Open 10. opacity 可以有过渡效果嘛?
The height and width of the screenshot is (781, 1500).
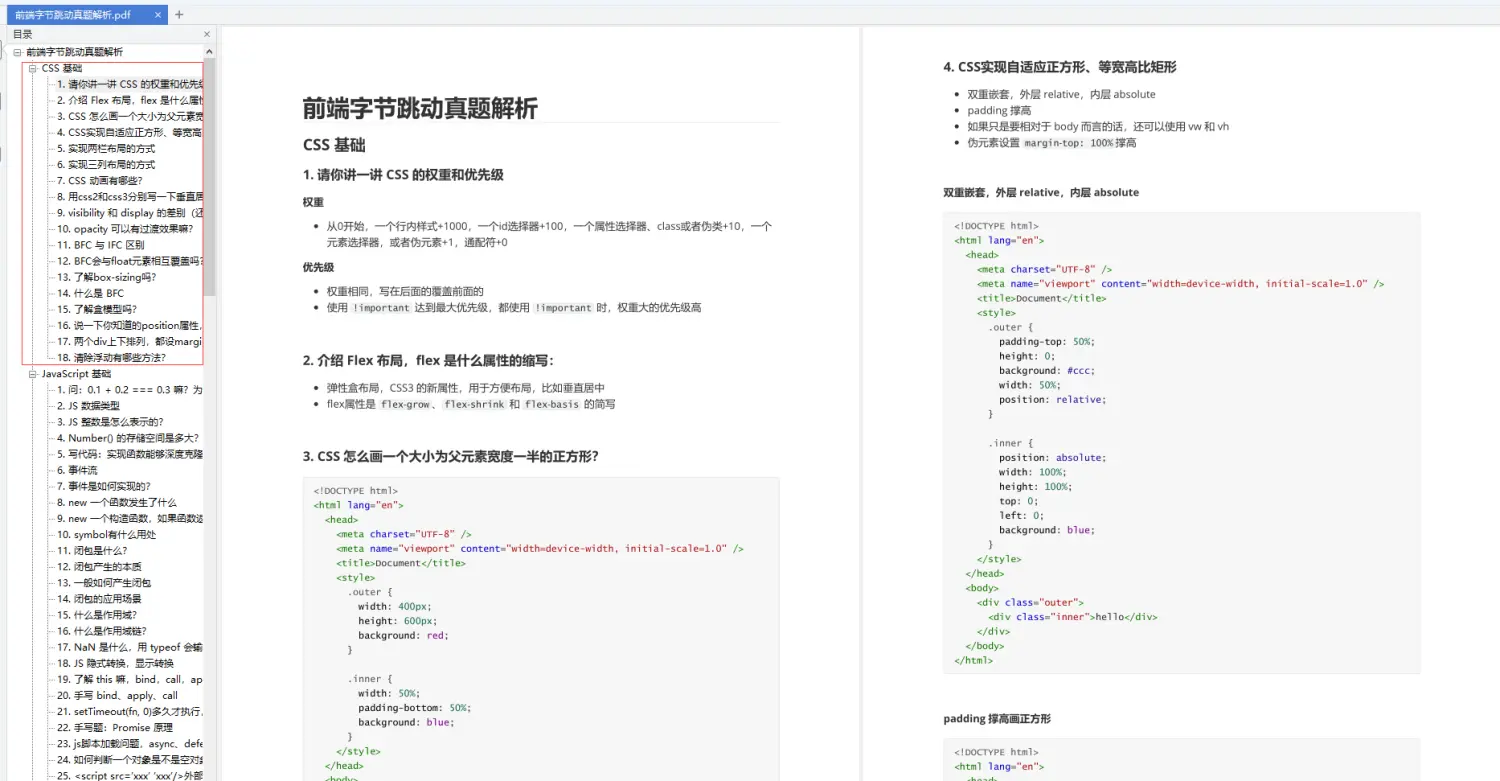tap(124, 229)
